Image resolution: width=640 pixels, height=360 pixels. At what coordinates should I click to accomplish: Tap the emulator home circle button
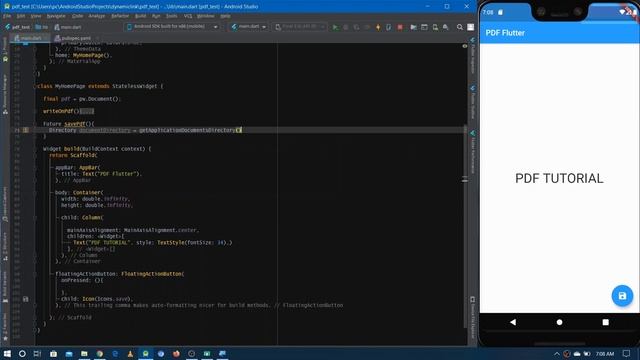click(x=559, y=322)
